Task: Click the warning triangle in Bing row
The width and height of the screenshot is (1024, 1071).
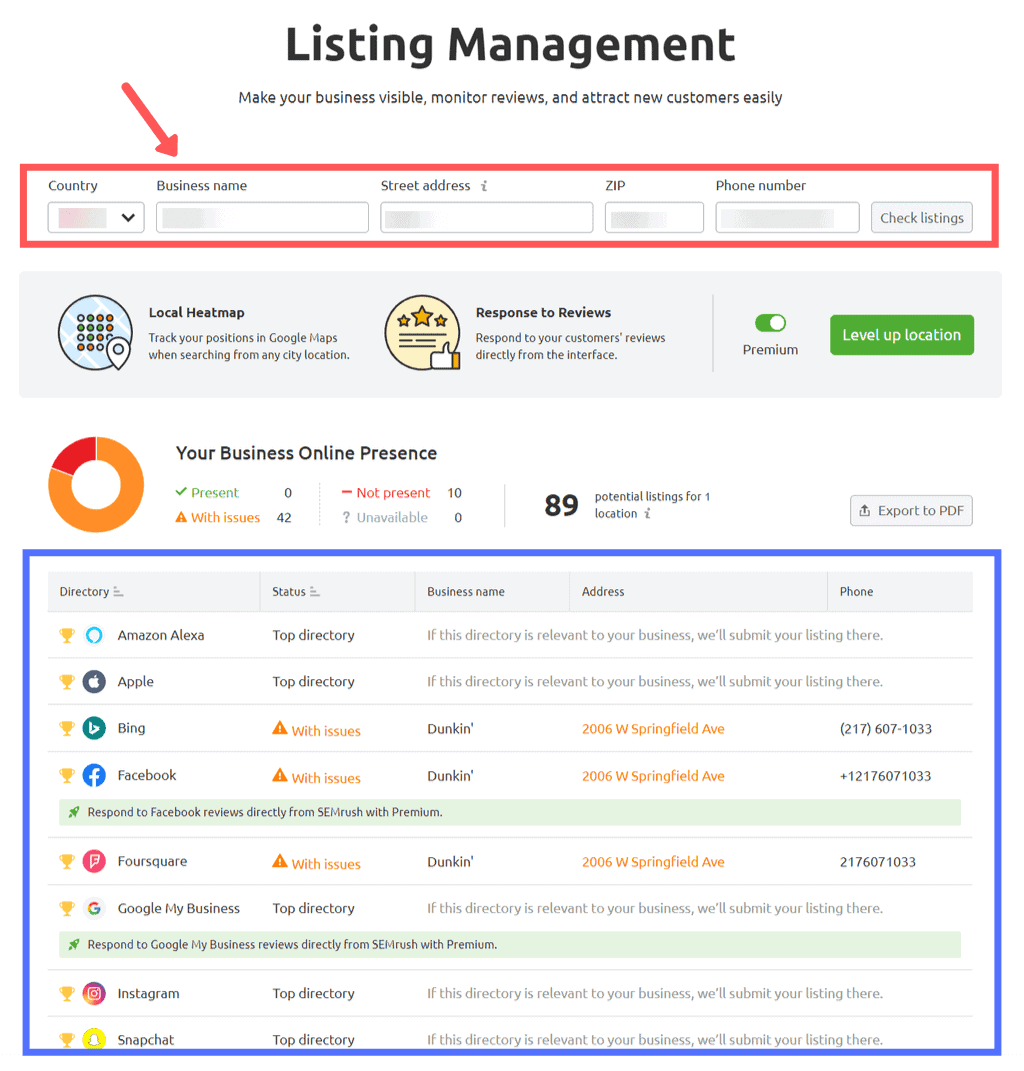Action: coord(280,728)
